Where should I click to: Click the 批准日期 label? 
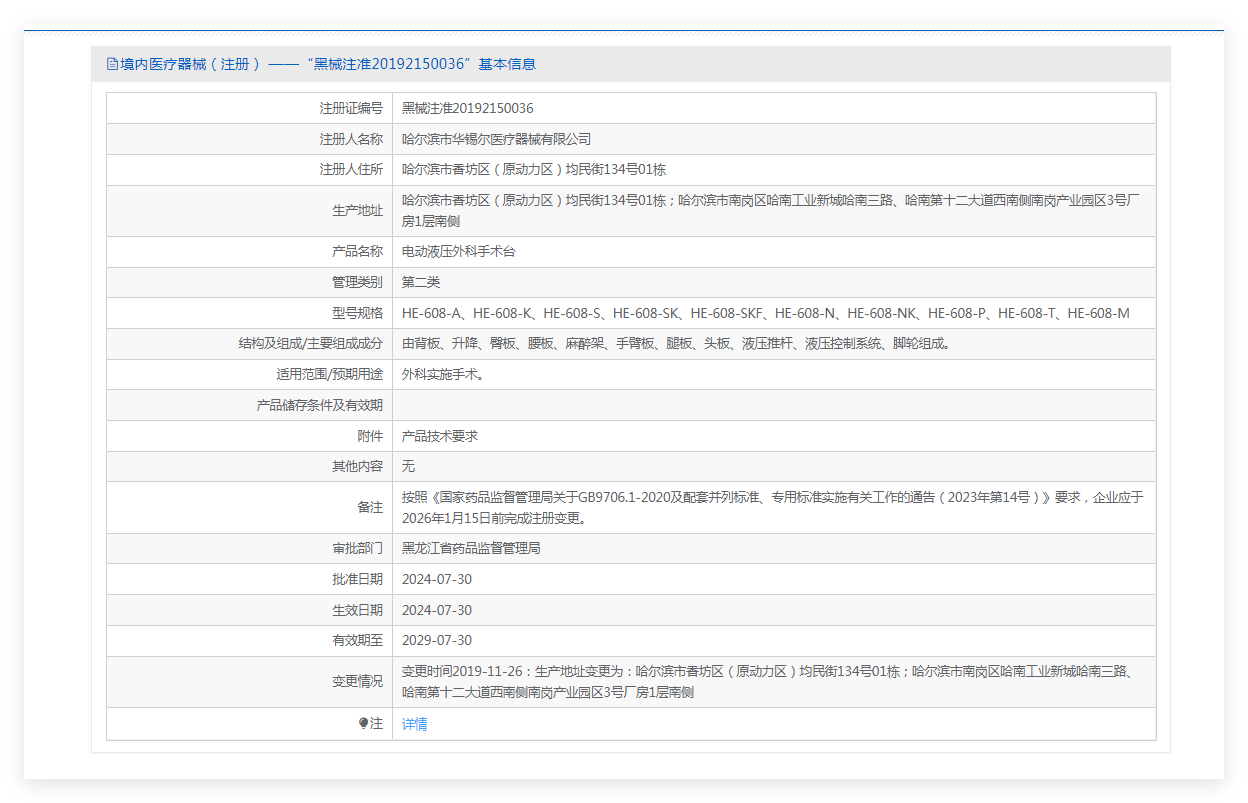pos(357,580)
